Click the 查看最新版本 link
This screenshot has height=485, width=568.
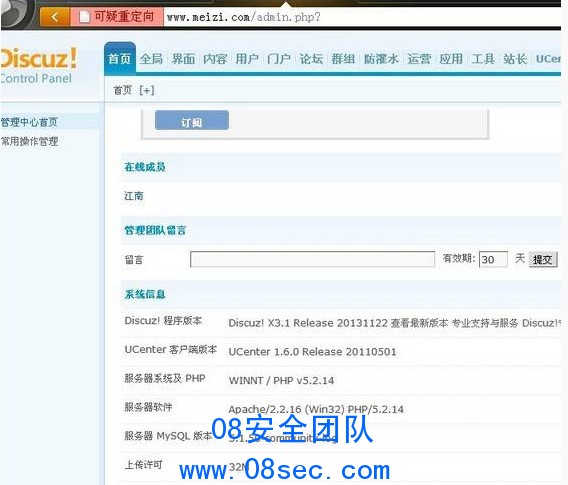[419, 323]
